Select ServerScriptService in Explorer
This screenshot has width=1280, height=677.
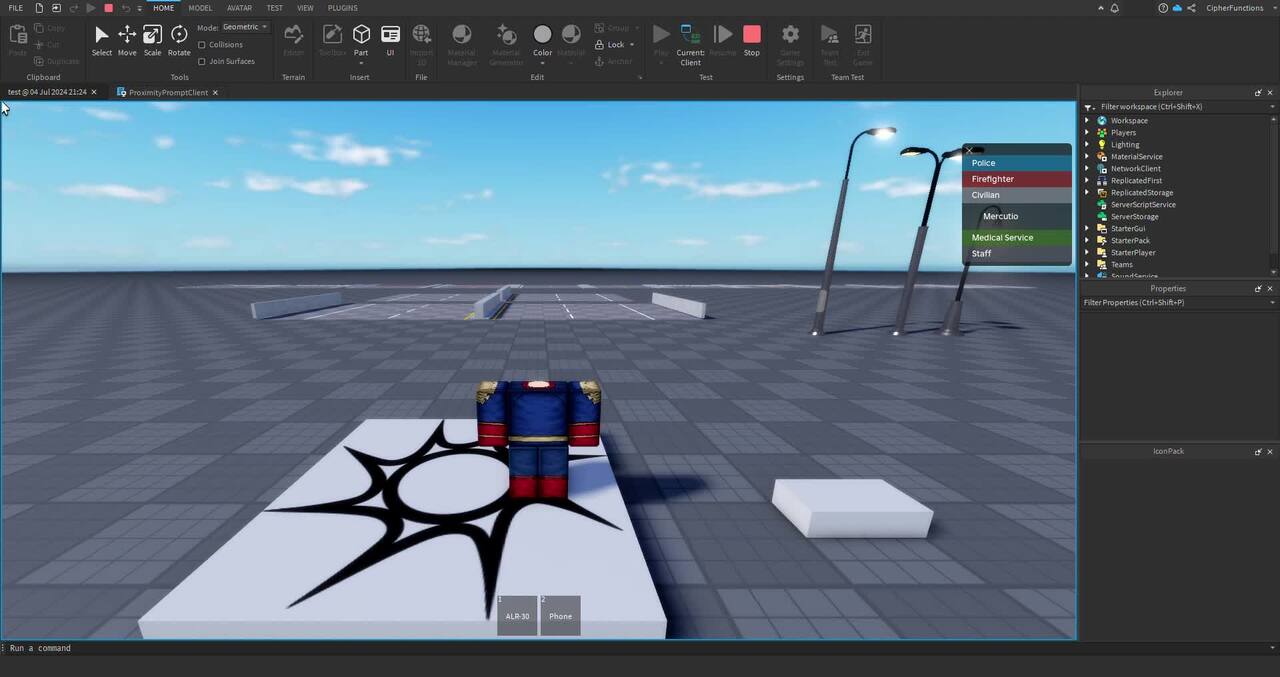click(x=1143, y=205)
